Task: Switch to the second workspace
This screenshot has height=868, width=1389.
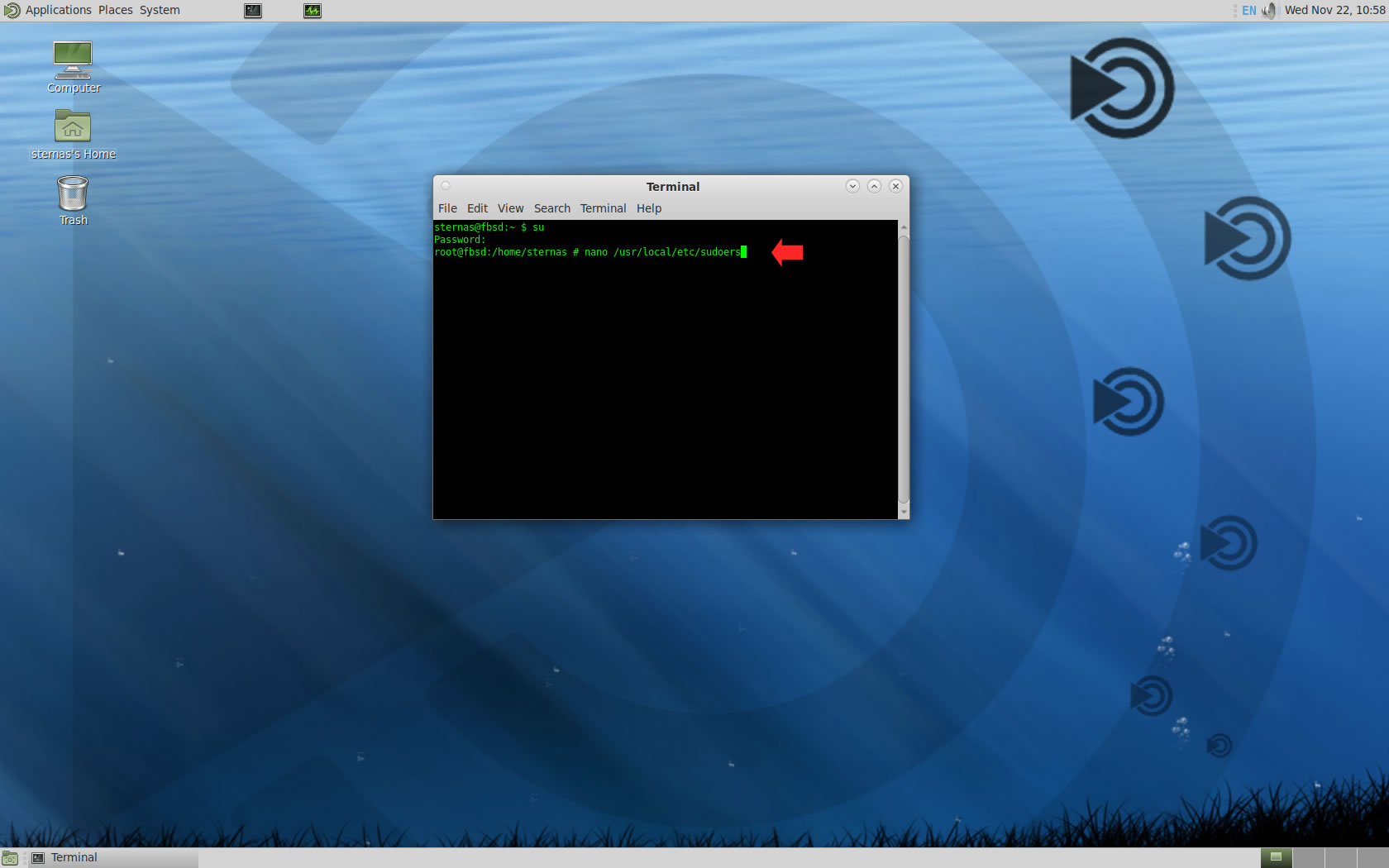Action: (1308, 857)
